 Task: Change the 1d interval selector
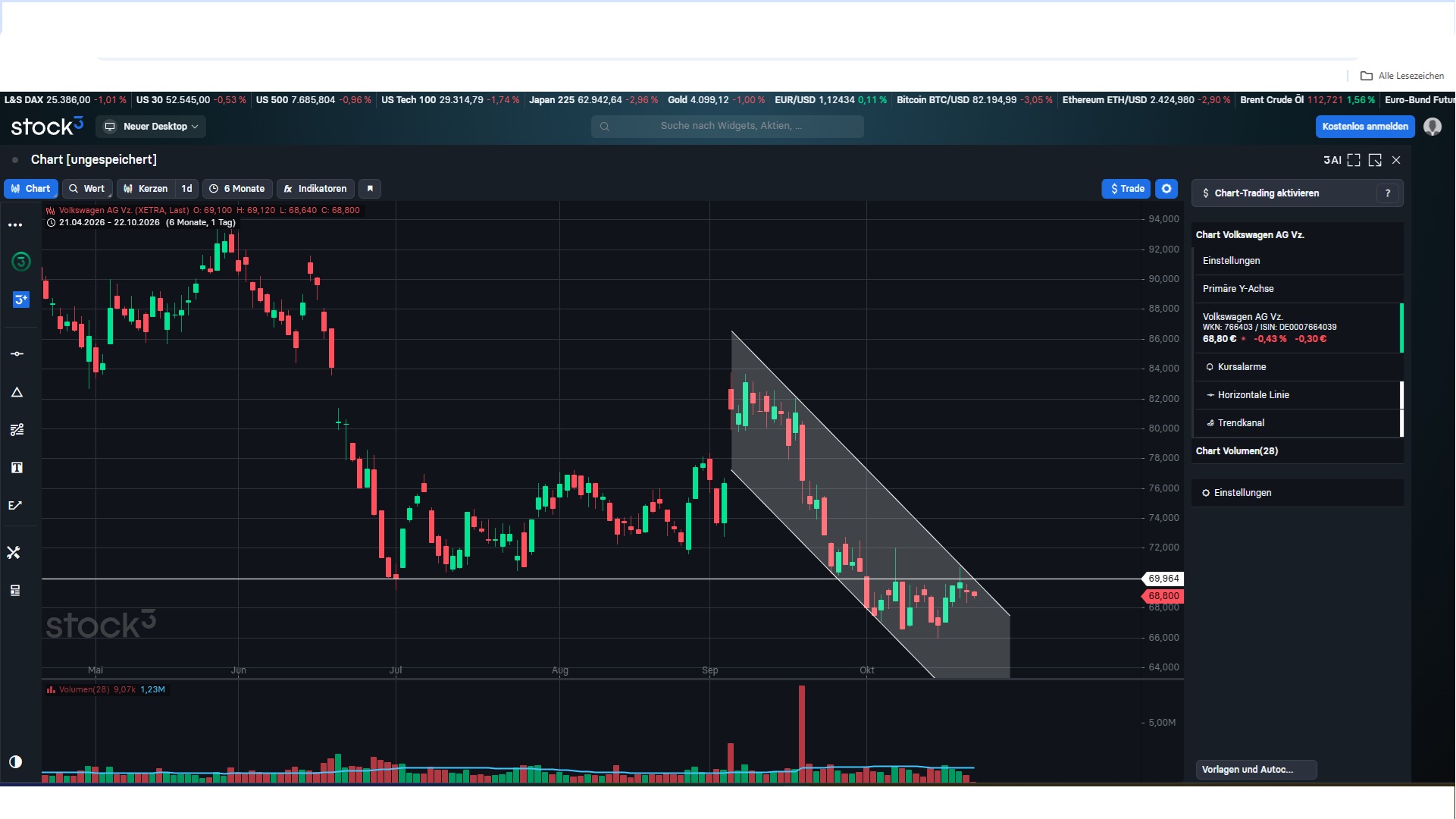(187, 189)
